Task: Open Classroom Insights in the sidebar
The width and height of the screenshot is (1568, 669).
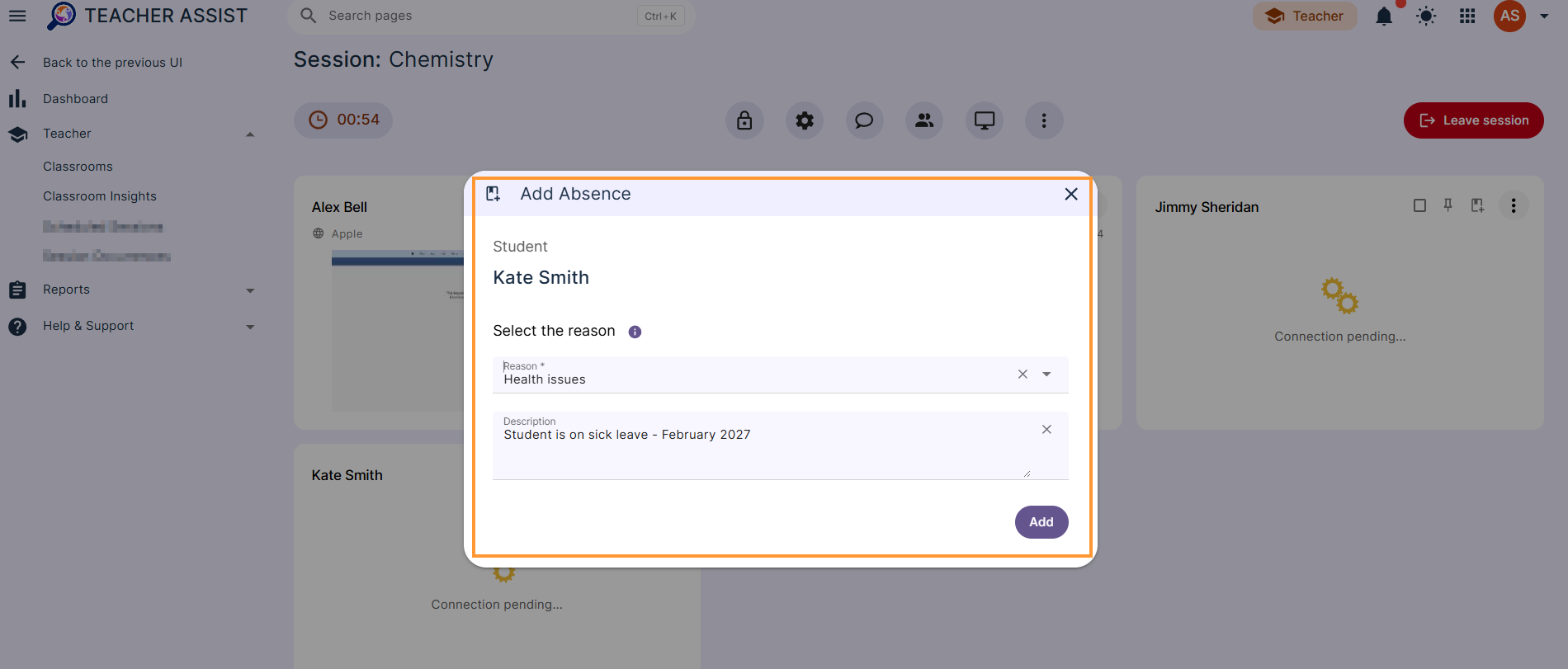Action: [100, 196]
